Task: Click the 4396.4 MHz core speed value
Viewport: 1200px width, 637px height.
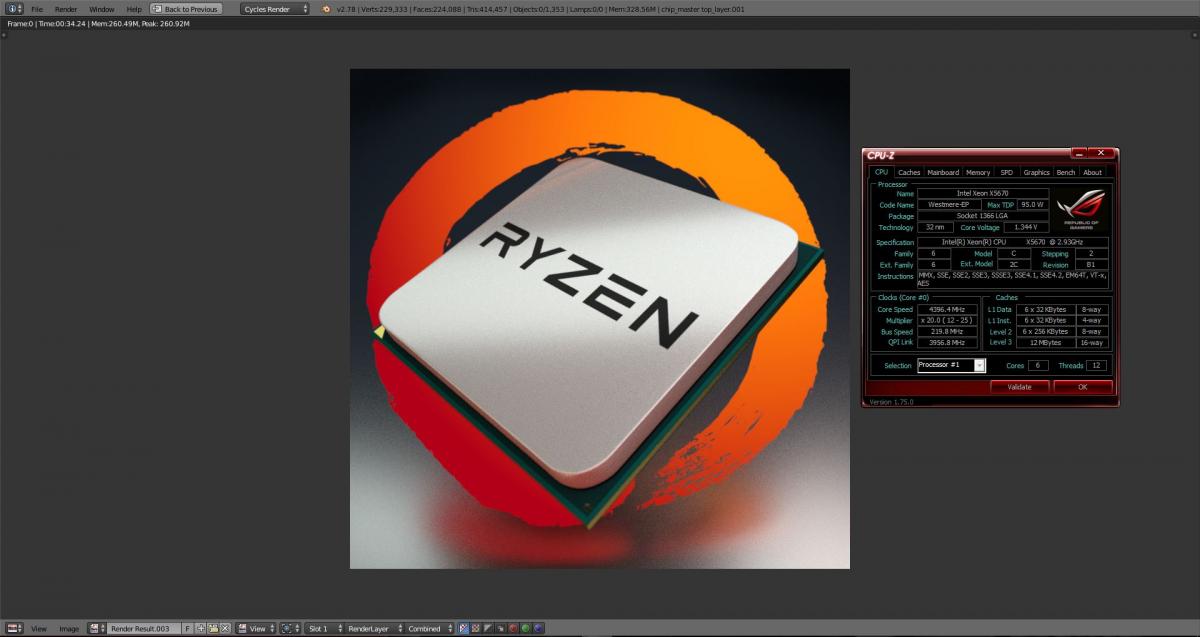Action: point(947,310)
